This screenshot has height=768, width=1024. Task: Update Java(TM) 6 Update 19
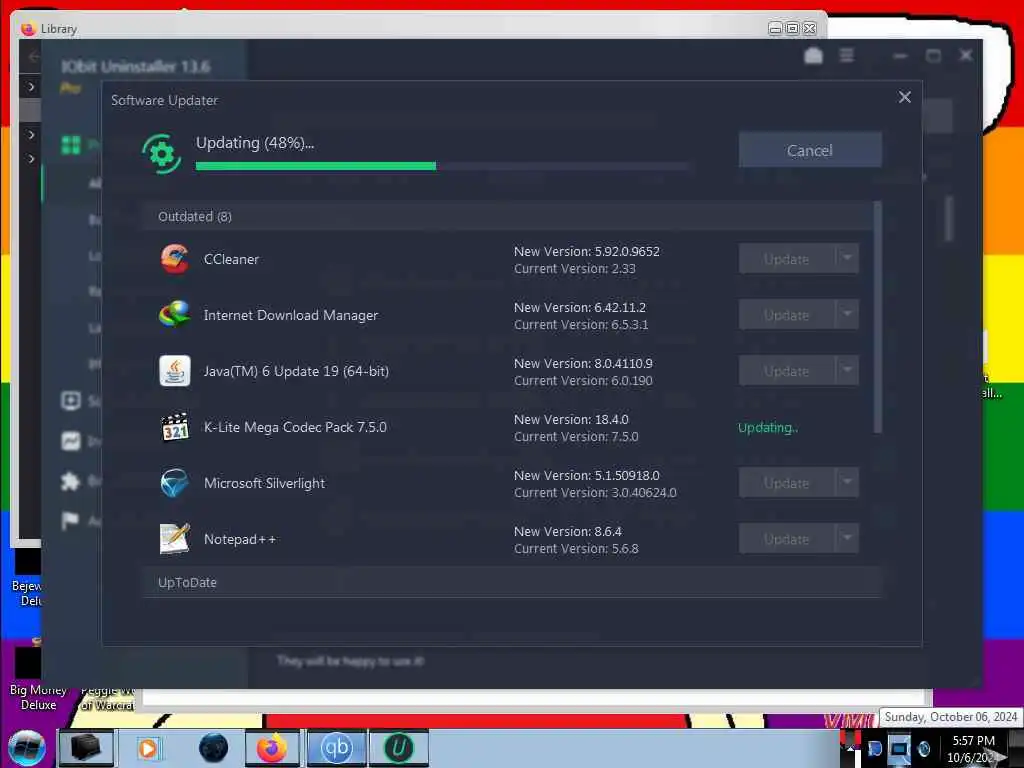point(786,372)
